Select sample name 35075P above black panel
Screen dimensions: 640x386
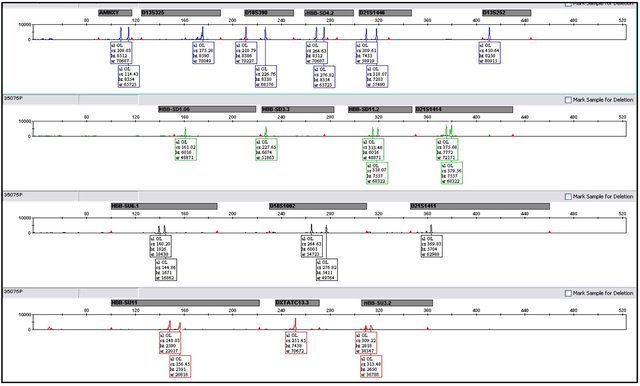click(13, 195)
